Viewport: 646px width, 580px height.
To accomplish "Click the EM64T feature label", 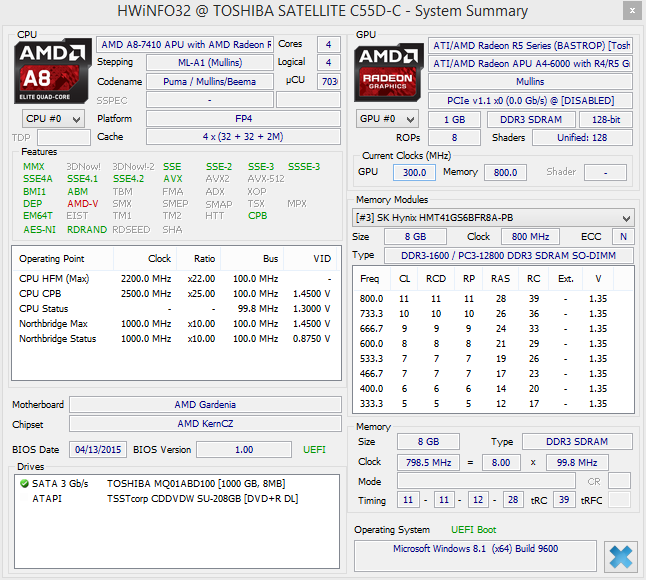I will [x=38, y=215].
